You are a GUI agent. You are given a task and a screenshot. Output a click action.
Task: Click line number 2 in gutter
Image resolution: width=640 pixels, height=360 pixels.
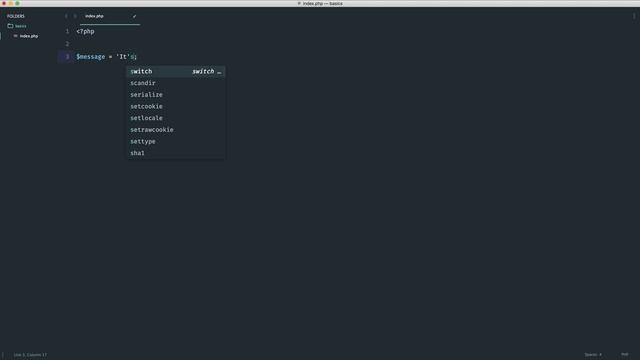click(67, 44)
